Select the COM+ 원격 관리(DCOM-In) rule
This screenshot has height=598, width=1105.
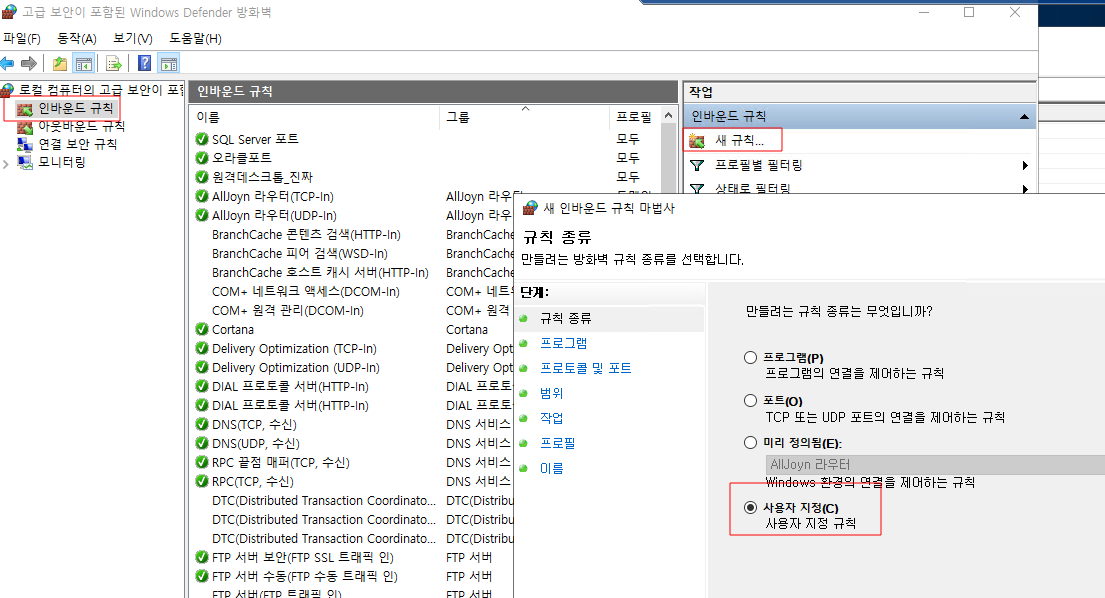(288, 310)
